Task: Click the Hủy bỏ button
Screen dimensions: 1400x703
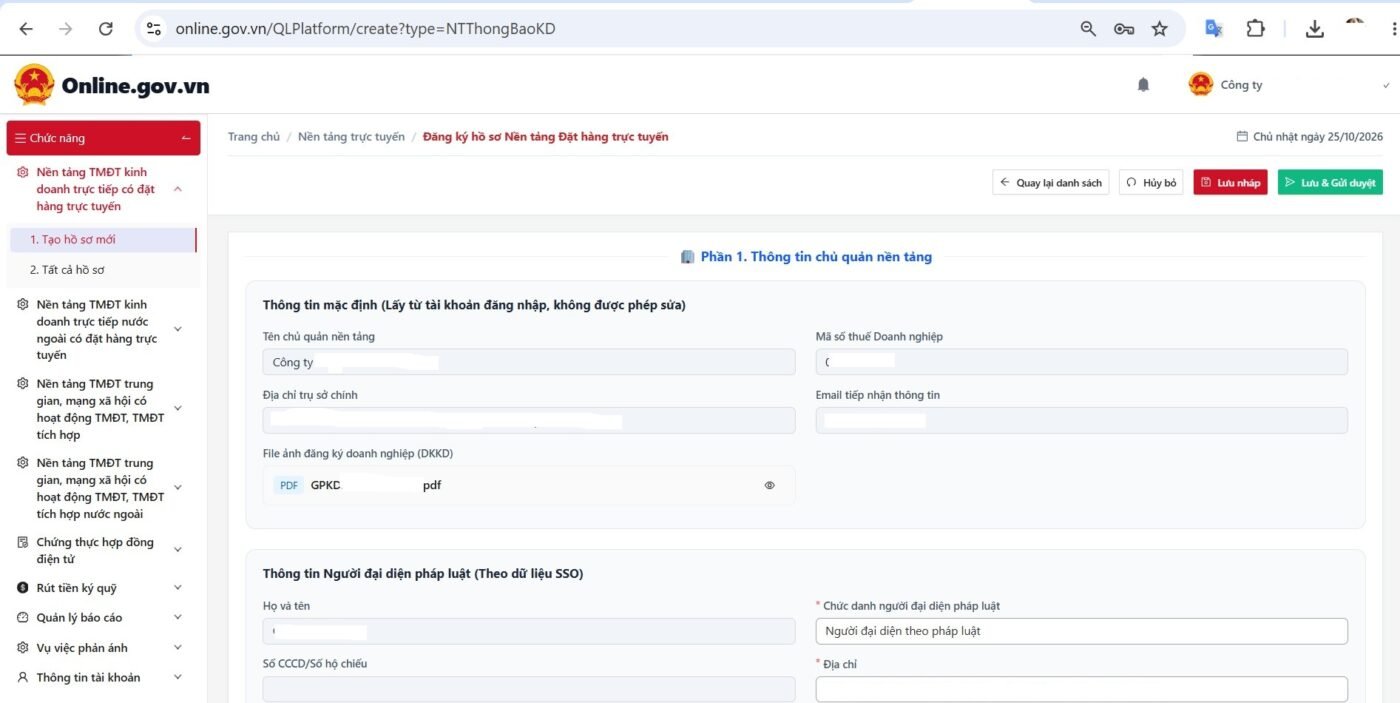Action: tap(1151, 183)
